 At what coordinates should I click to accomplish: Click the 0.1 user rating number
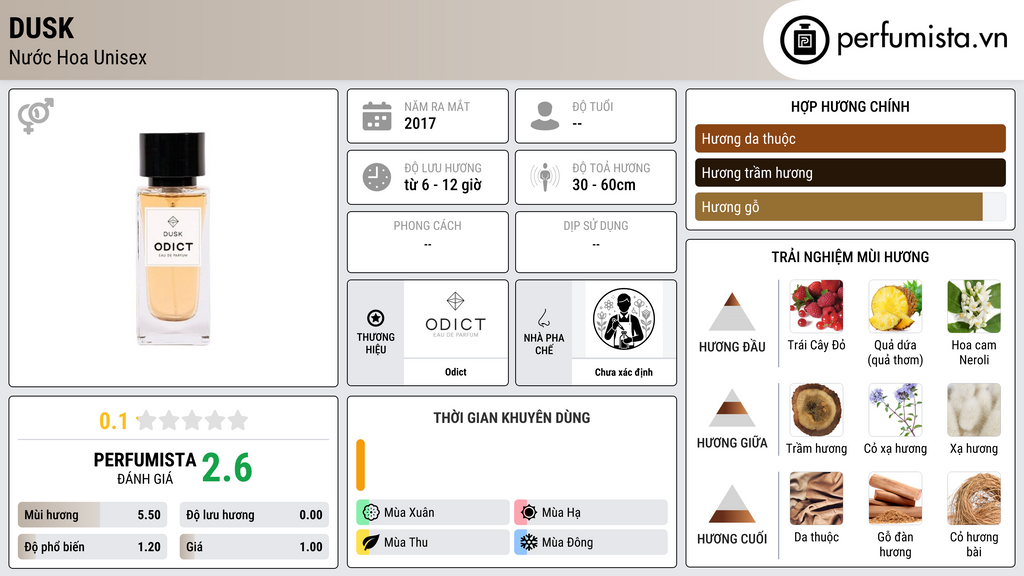point(114,421)
